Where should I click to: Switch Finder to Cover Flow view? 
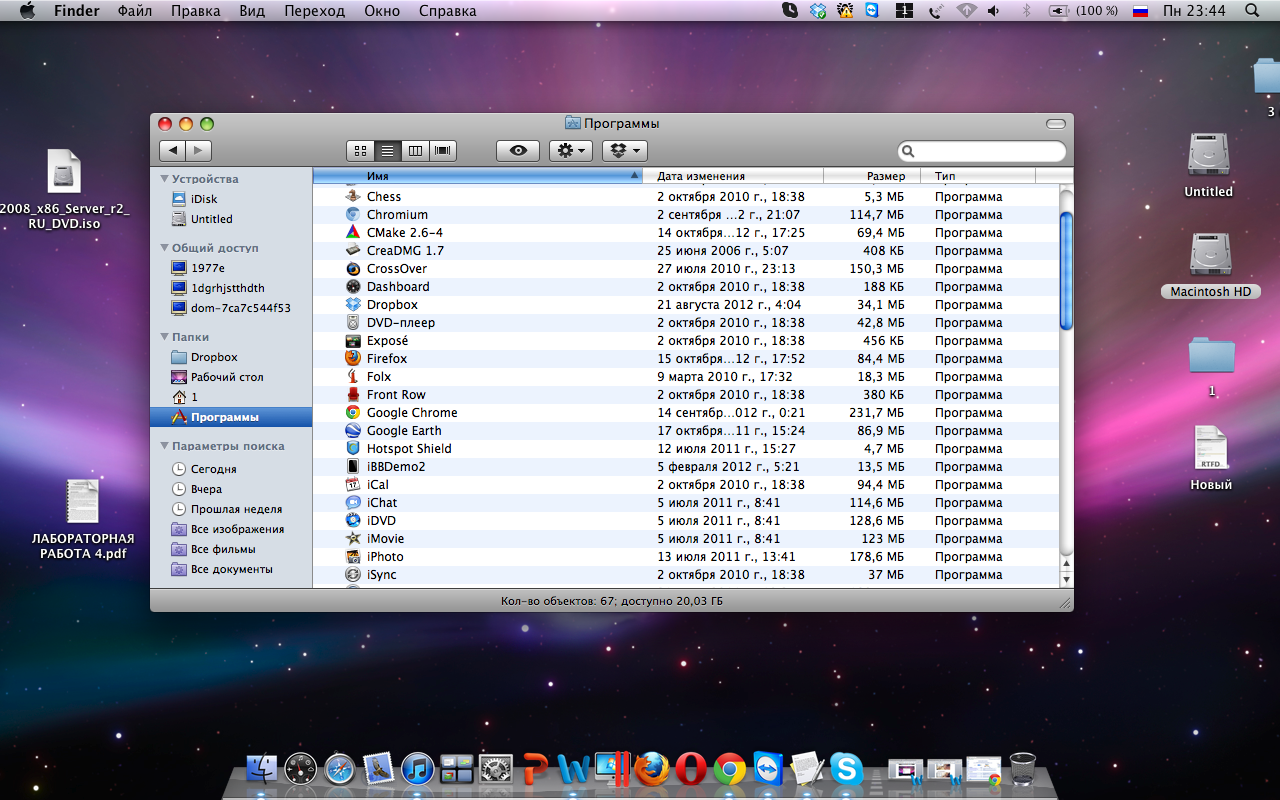tap(443, 151)
